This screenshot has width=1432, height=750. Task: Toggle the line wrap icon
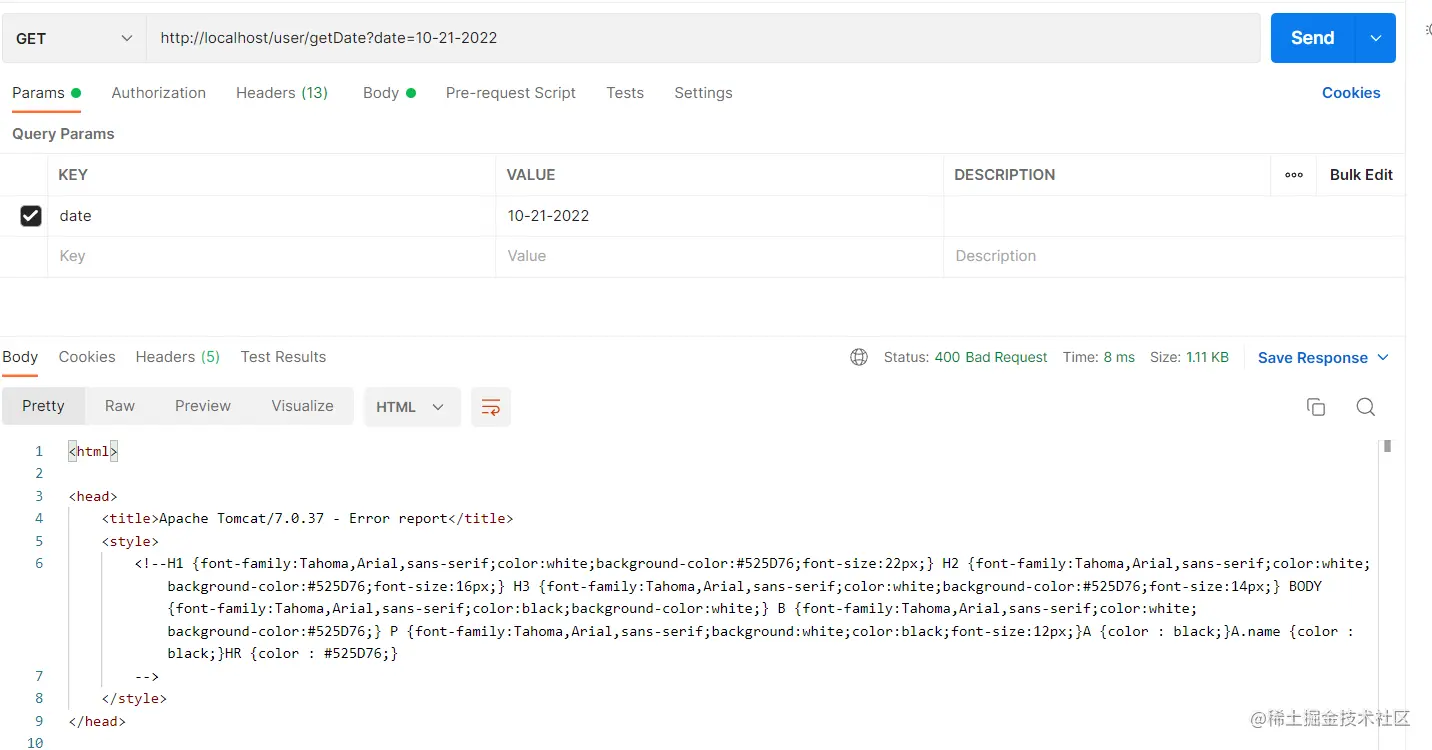click(x=491, y=407)
